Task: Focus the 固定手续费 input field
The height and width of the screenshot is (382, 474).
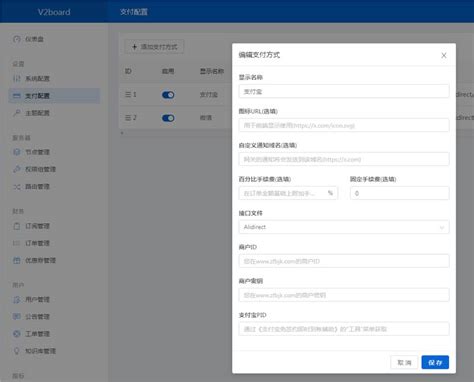Action: [x=399, y=193]
